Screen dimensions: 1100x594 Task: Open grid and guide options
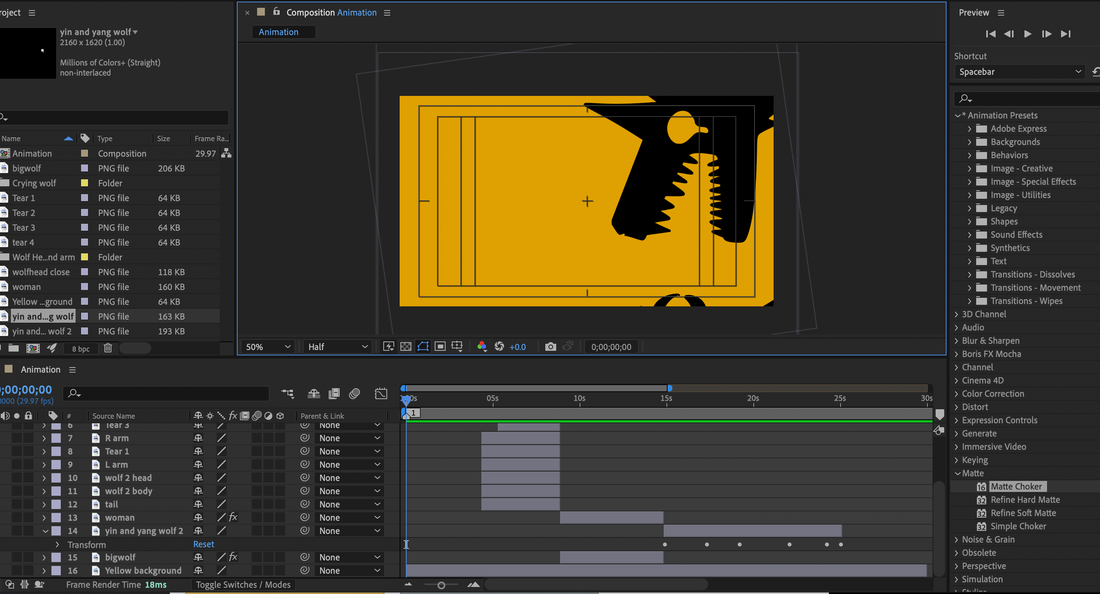coord(457,346)
